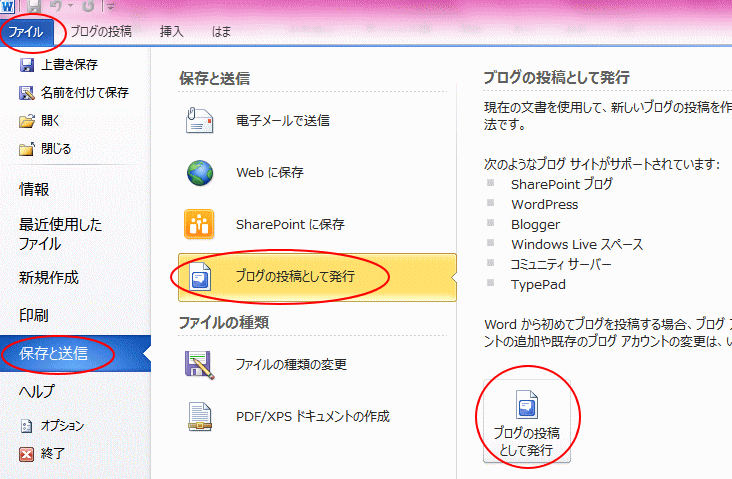
Task: Expand the Quick Access Toolbar customize dropdown
Action: (x=111, y=7)
